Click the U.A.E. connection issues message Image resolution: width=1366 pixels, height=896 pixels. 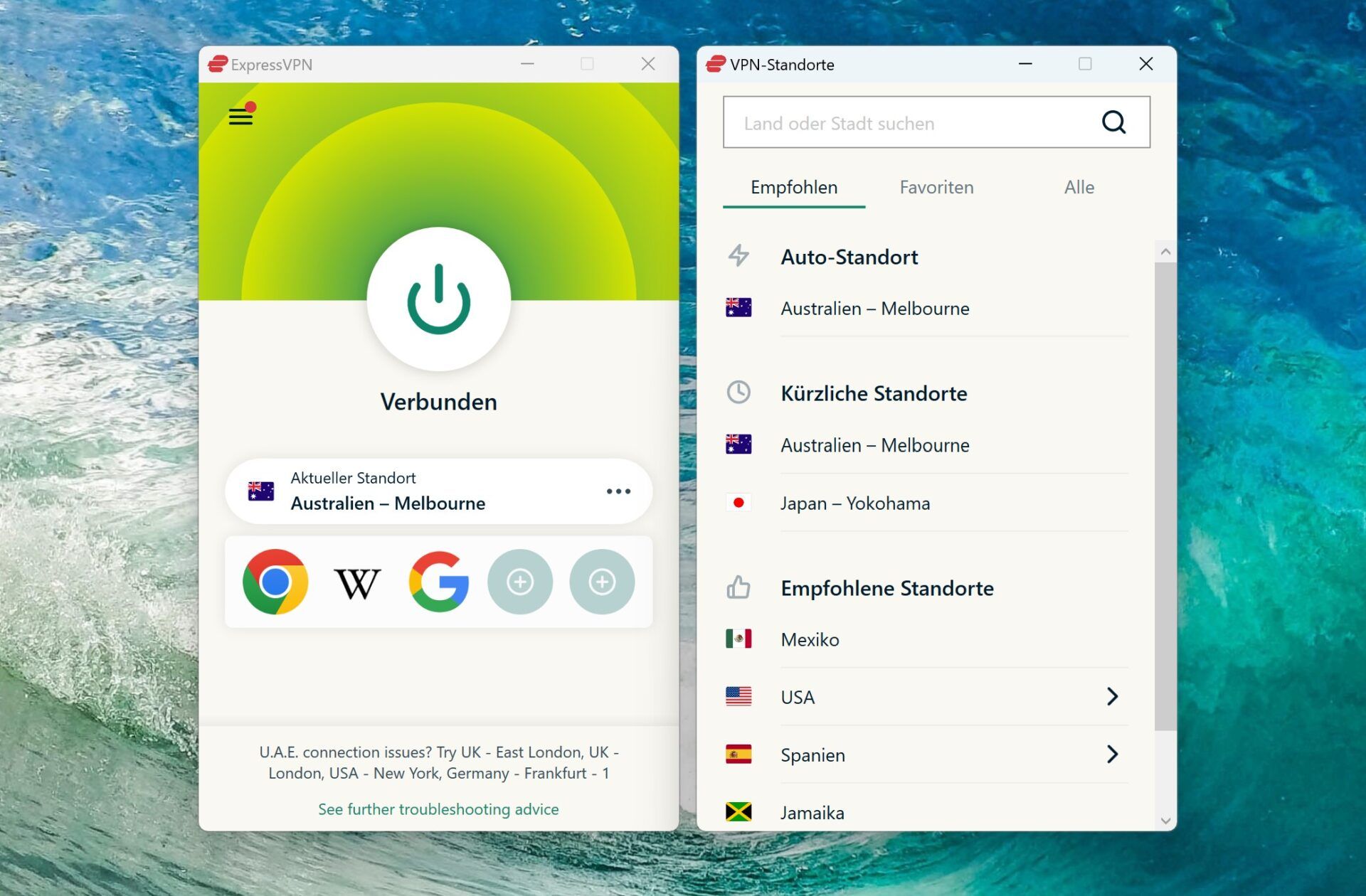tap(439, 762)
